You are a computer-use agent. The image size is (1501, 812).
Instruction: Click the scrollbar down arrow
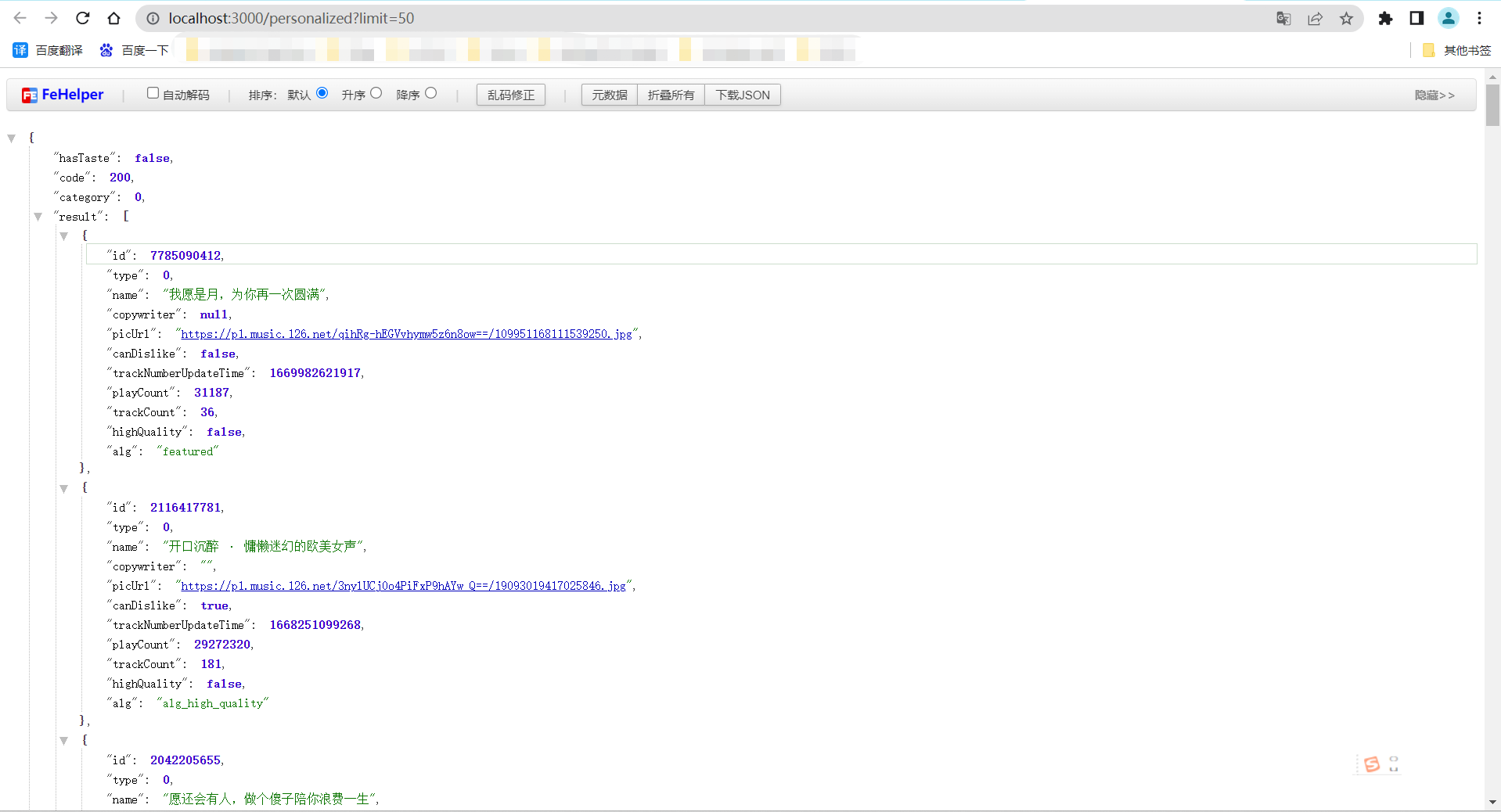tap(1492, 803)
